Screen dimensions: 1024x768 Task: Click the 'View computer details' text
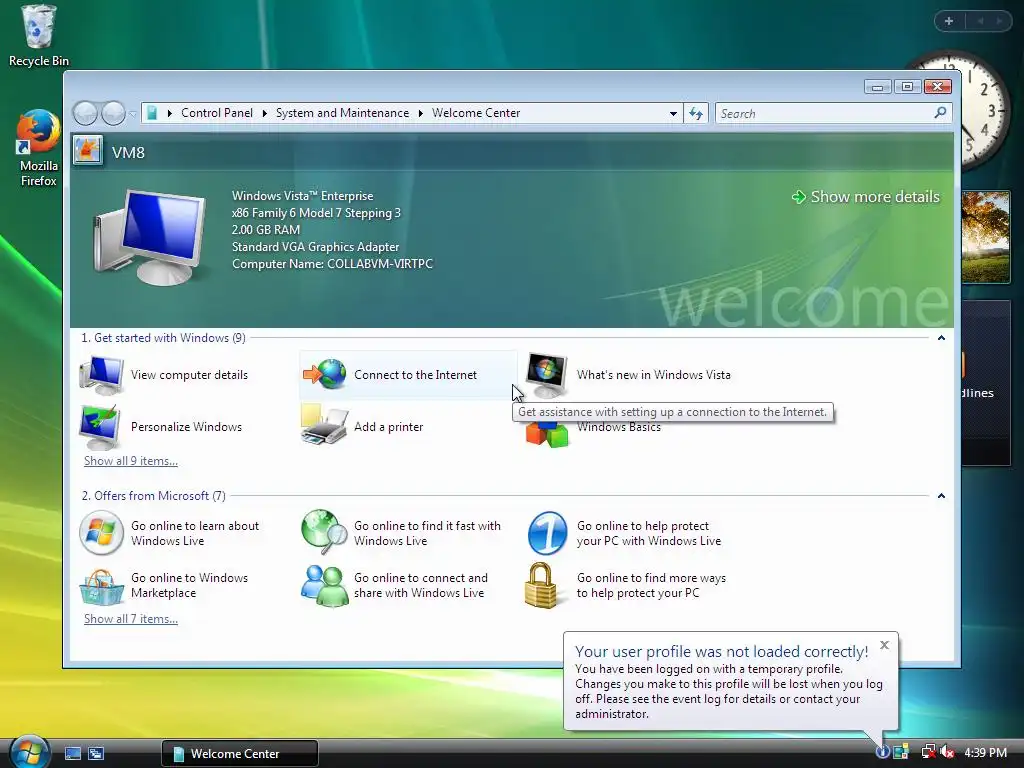pos(189,375)
